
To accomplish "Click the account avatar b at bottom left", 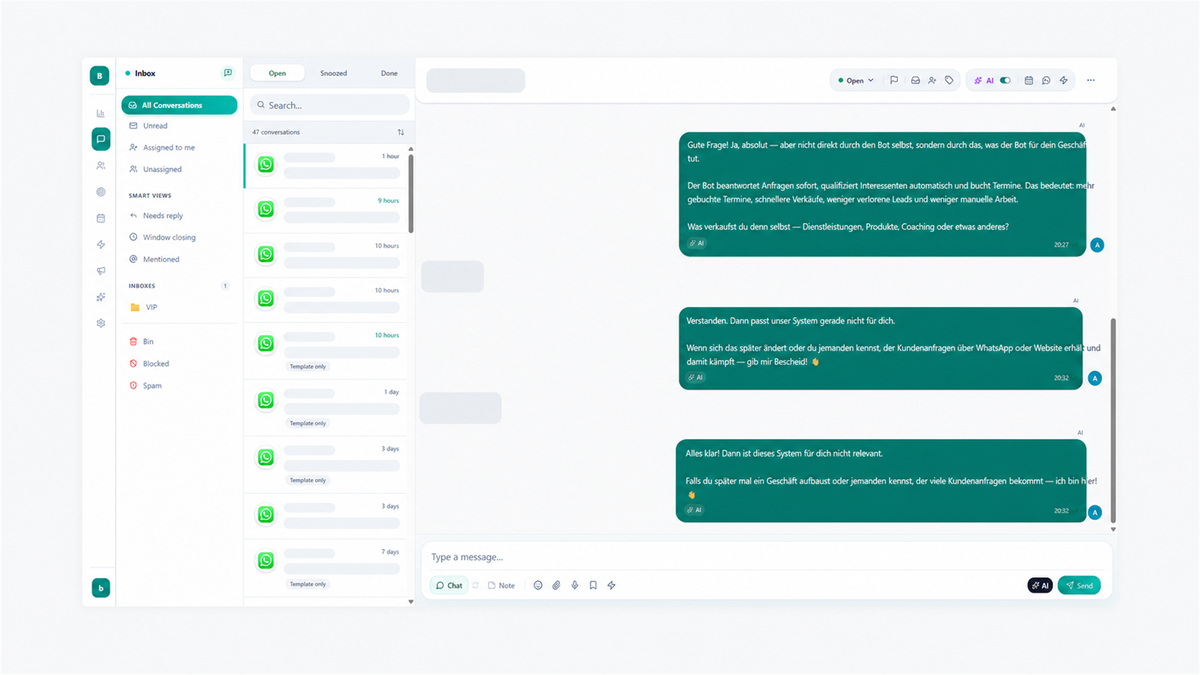I will (100, 588).
